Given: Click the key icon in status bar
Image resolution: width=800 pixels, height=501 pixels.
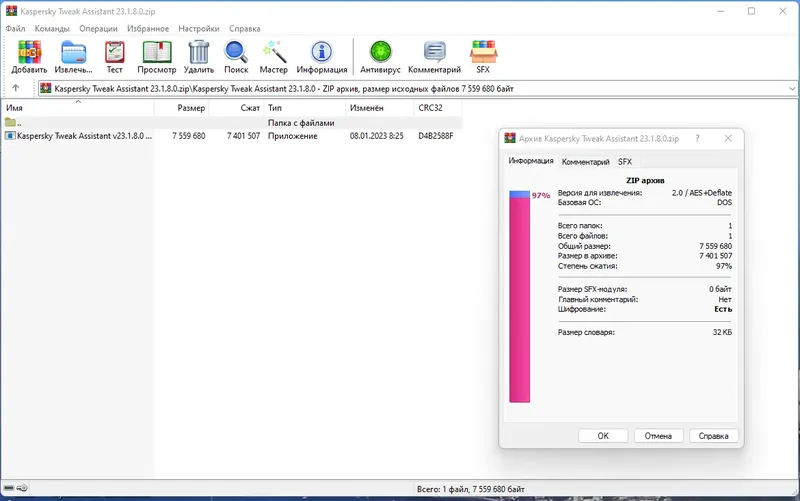Looking at the screenshot, I should (x=22, y=488).
